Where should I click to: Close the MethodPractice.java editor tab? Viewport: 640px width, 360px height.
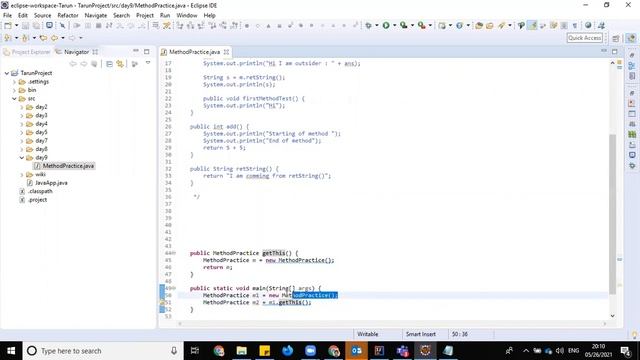[x=226, y=52]
